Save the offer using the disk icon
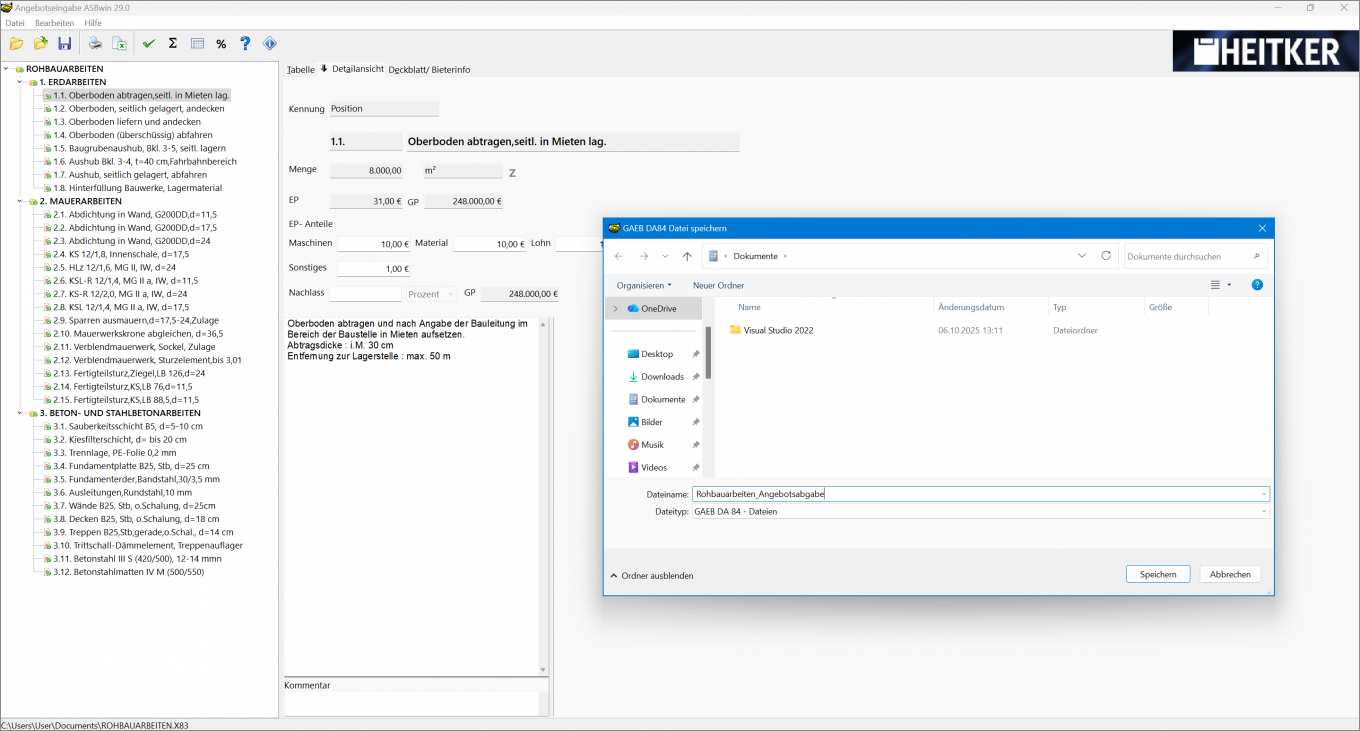 point(65,43)
